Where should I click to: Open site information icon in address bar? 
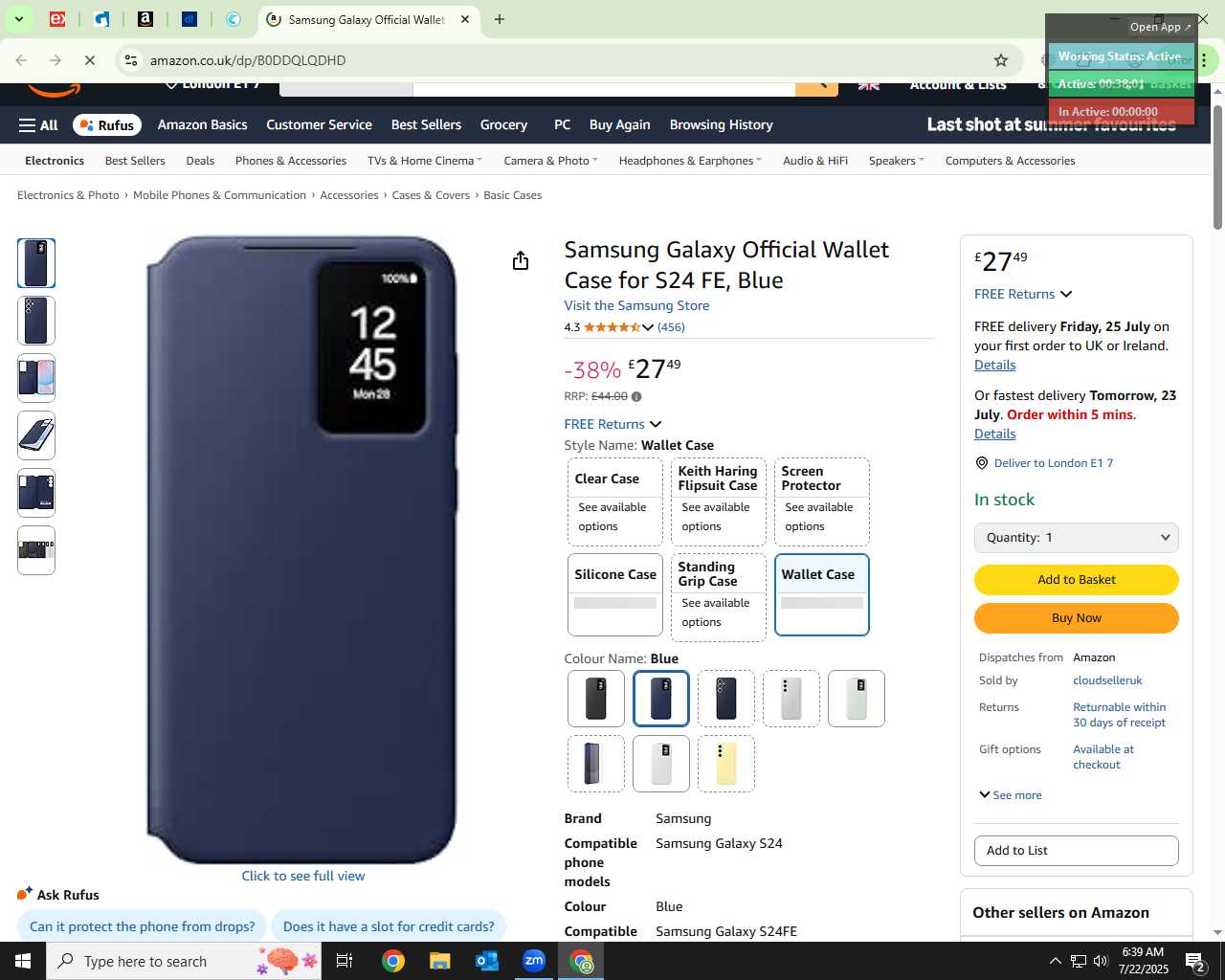pyautogui.click(x=131, y=60)
